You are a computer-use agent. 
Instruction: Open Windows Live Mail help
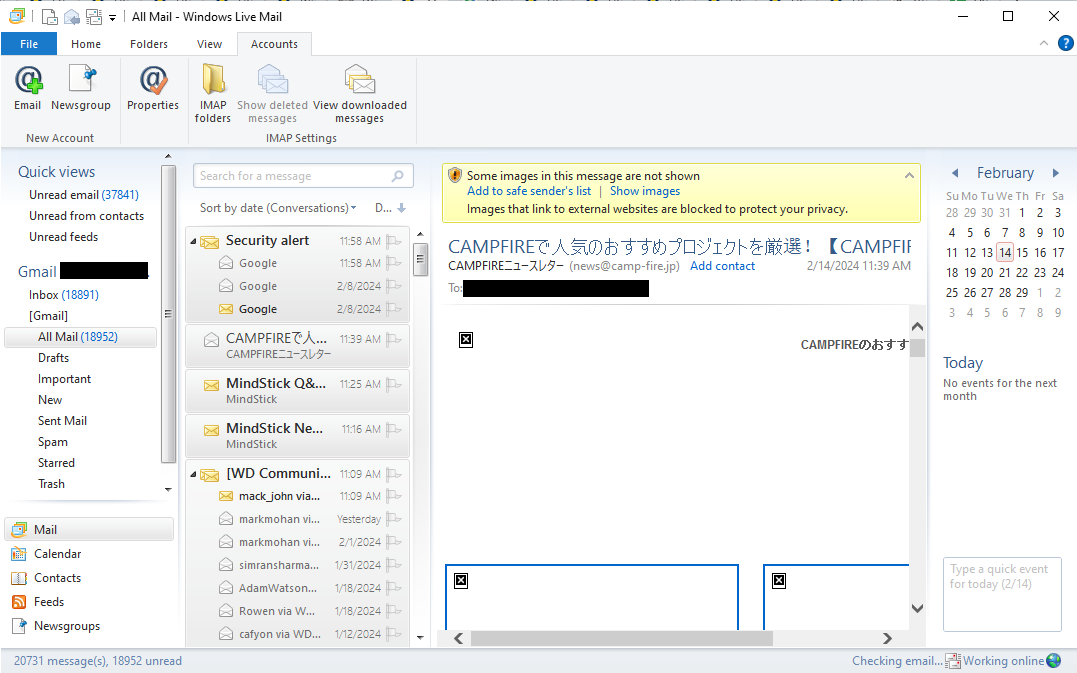coord(1065,43)
